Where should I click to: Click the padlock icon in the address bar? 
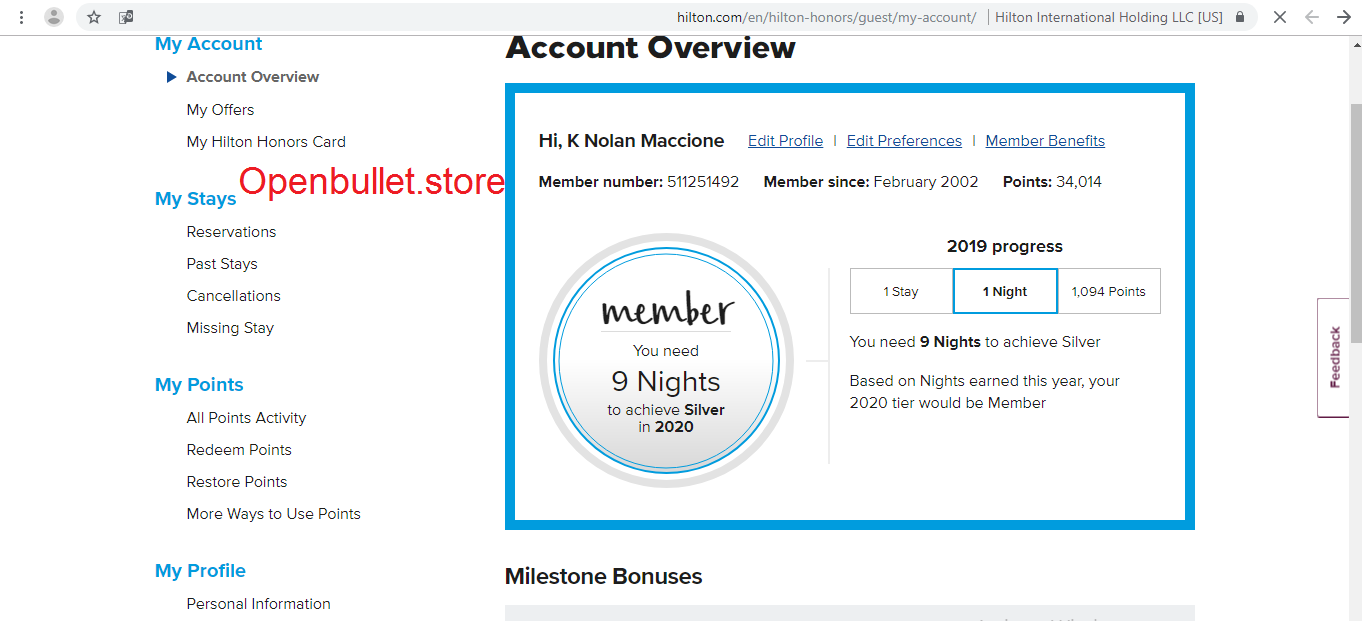pos(1240,17)
